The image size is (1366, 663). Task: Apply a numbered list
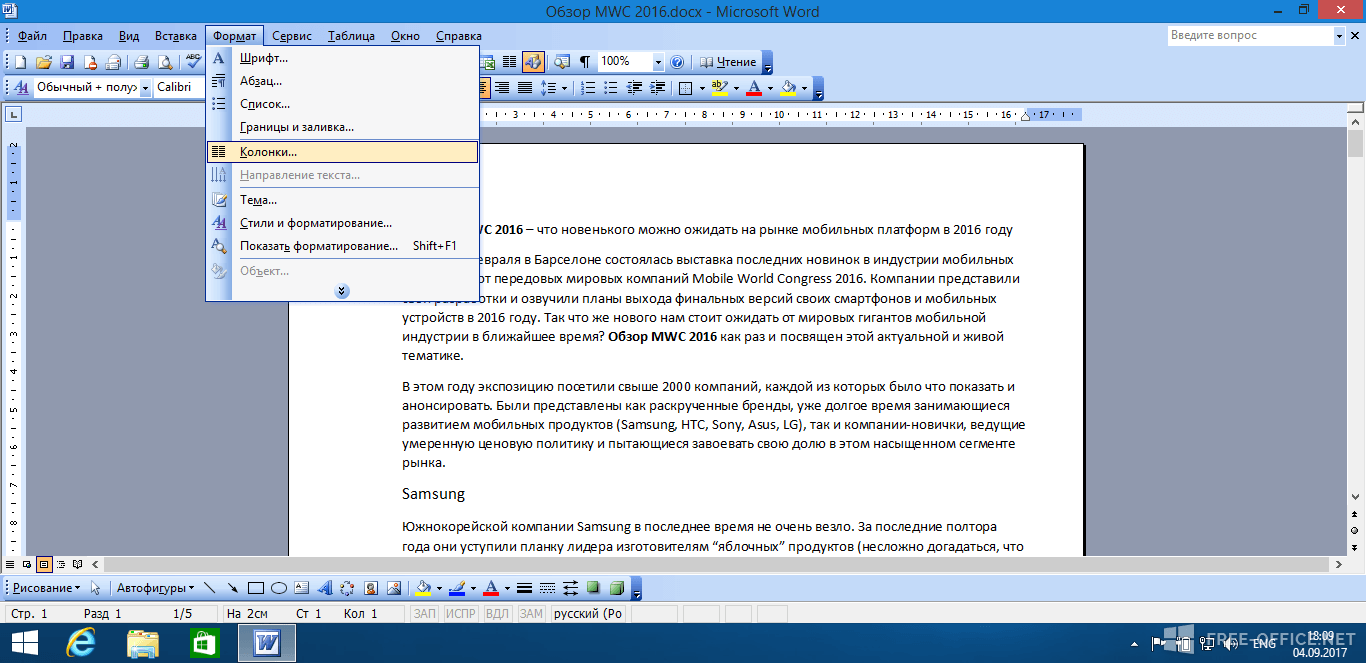click(x=589, y=88)
